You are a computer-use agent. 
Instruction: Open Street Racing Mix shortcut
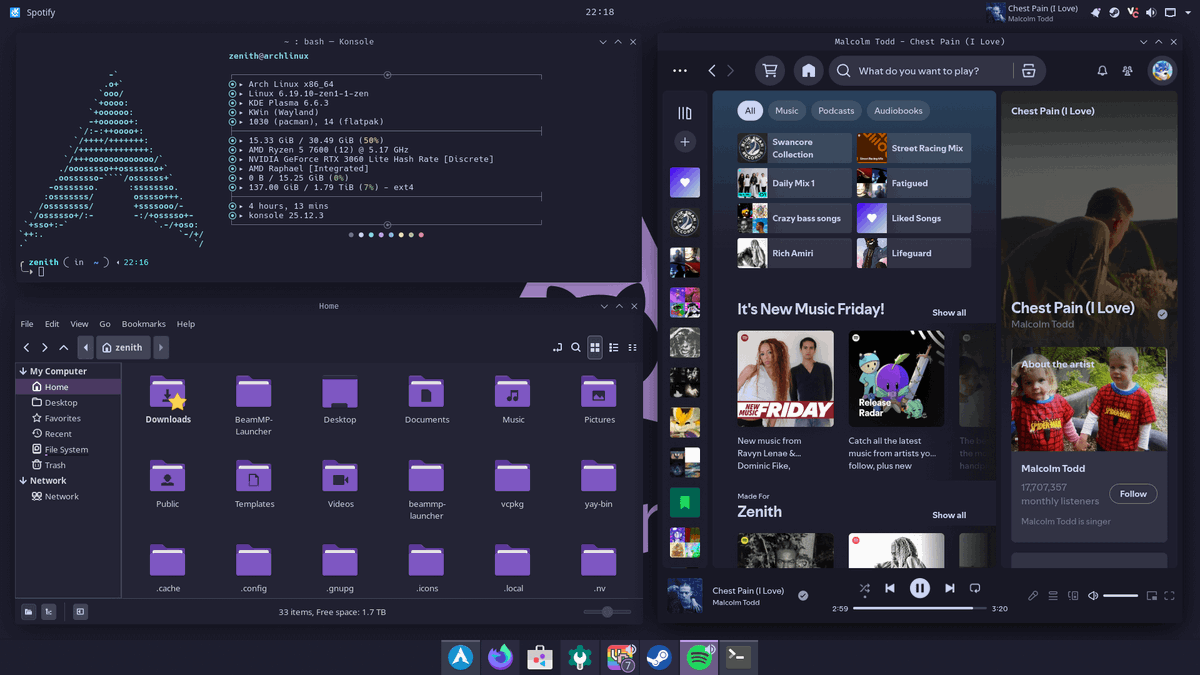pos(913,148)
